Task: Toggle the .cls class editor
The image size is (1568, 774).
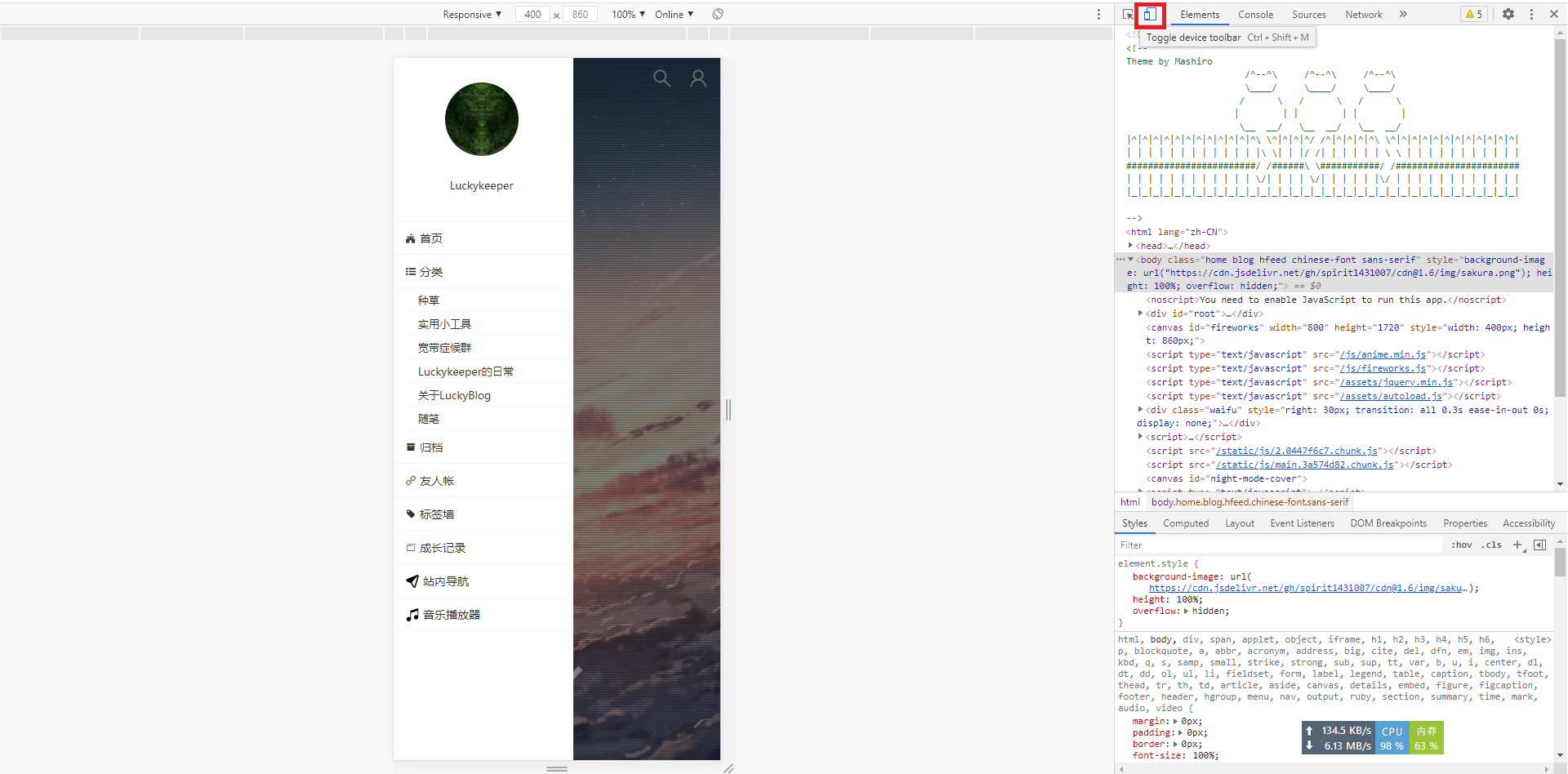Action: (x=1492, y=545)
